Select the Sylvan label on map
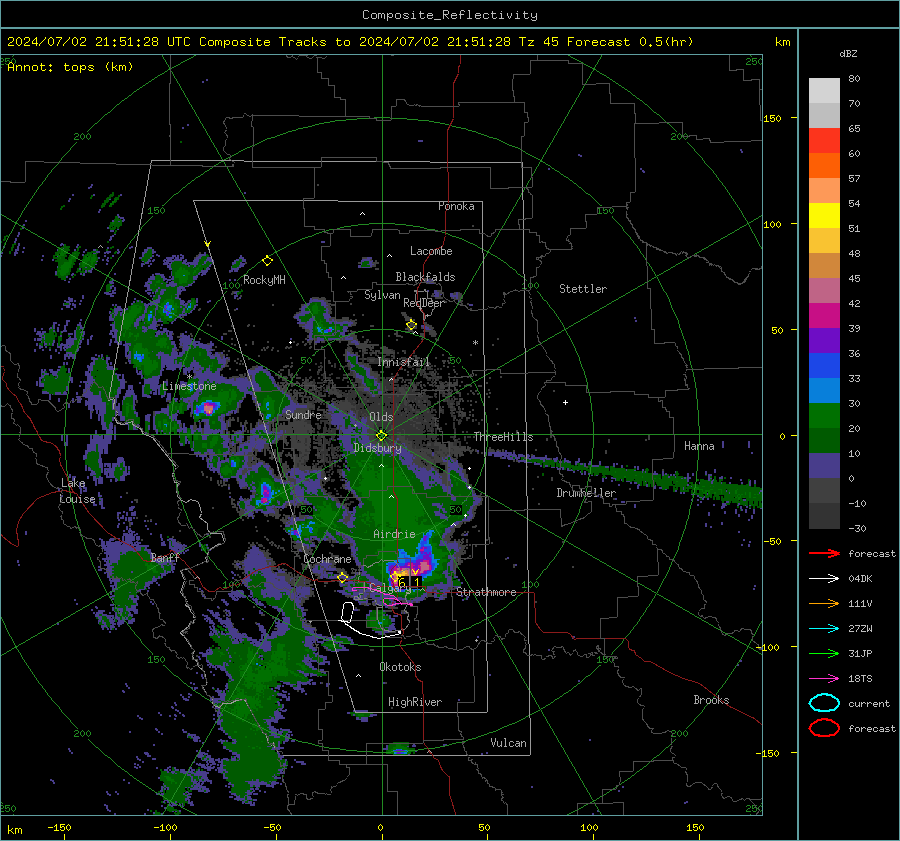This screenshot has height=841, width=900. (382, 295)
